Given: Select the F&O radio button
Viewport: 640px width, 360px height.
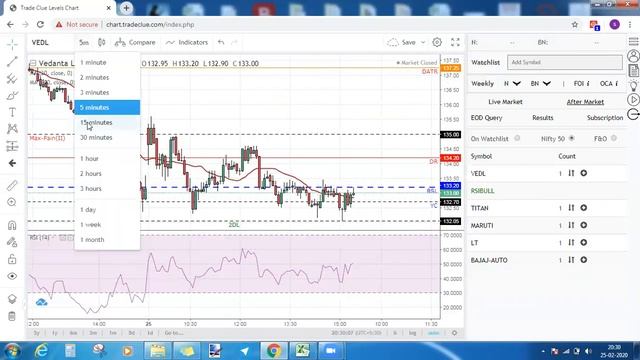Looking at the screenshot, I should click(x=613, y=138).
